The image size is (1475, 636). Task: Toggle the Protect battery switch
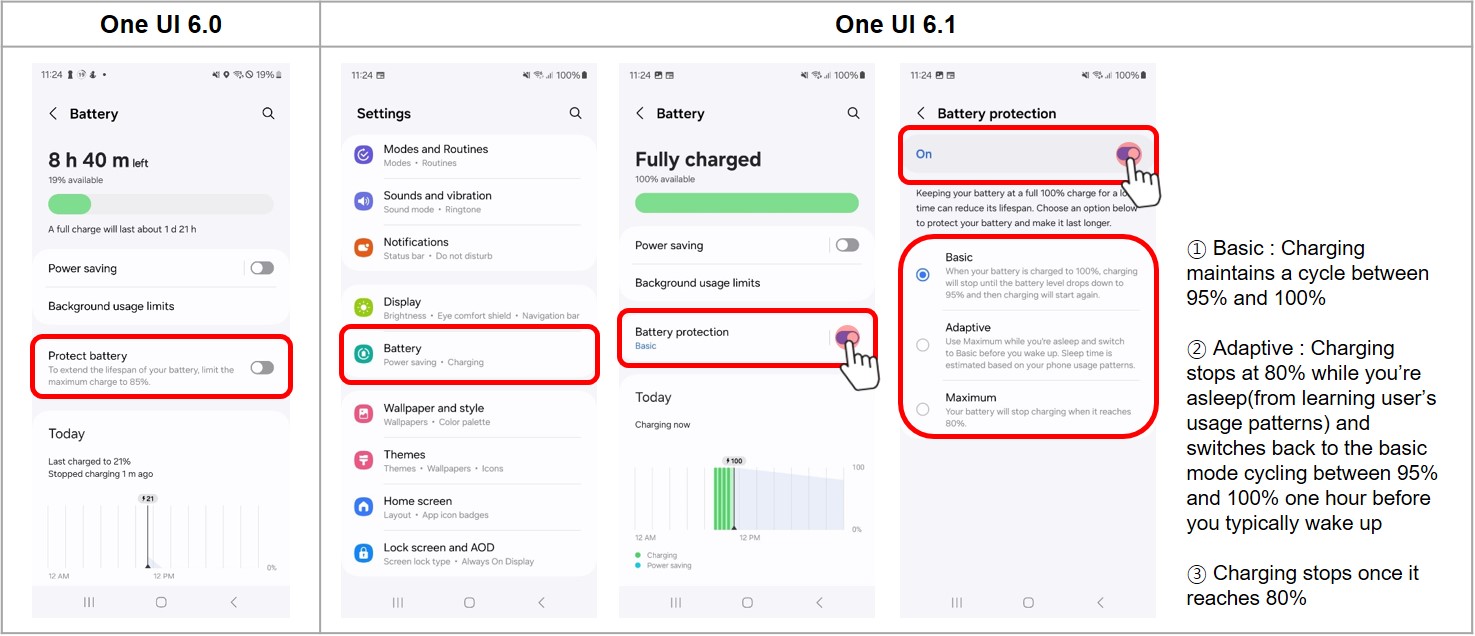click(x=262, y=368)
